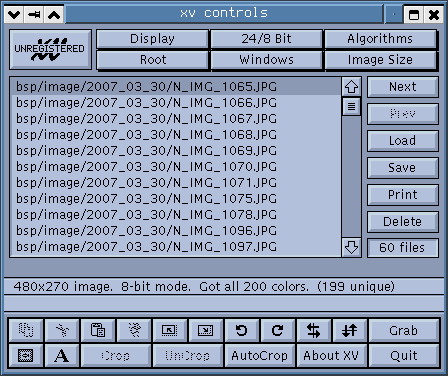This screenshot has height=376, width=448.
Task: Click the '60 files' count label
Action: tap(403, 248)
